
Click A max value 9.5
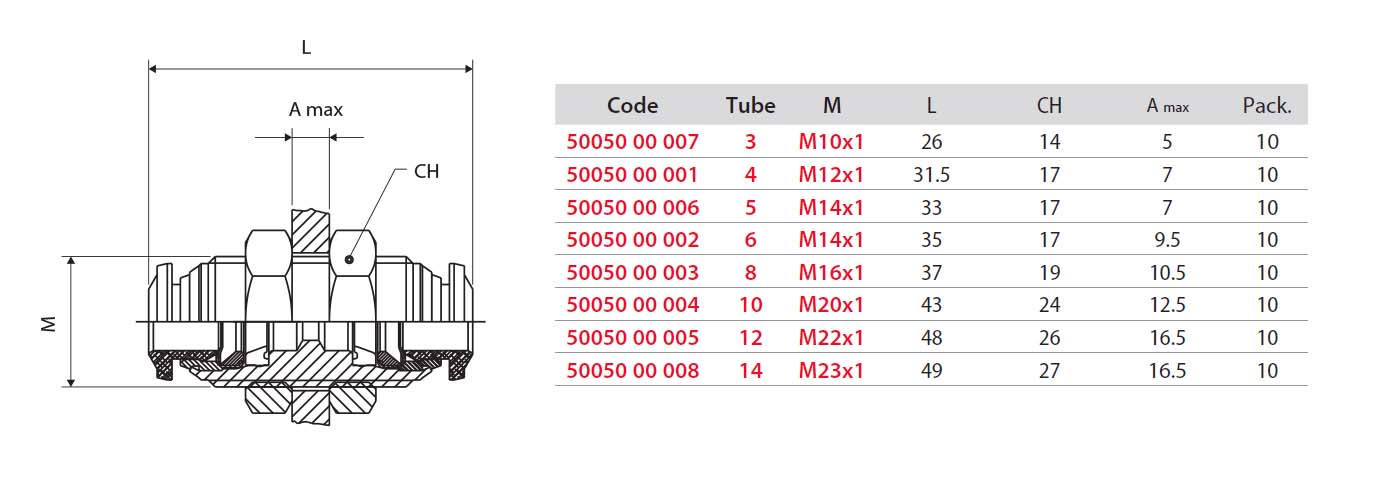pyautogui.click(x=1167, y=240)
